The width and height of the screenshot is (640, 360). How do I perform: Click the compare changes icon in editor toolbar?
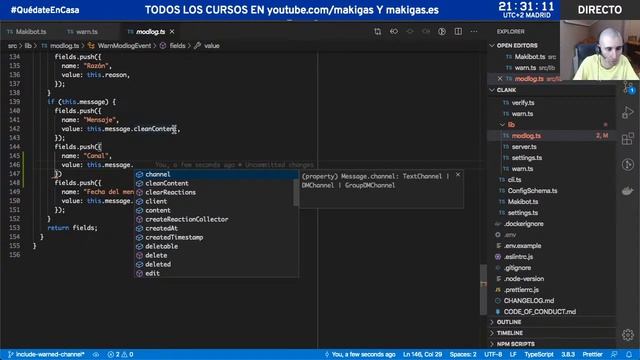coord(378,31)
